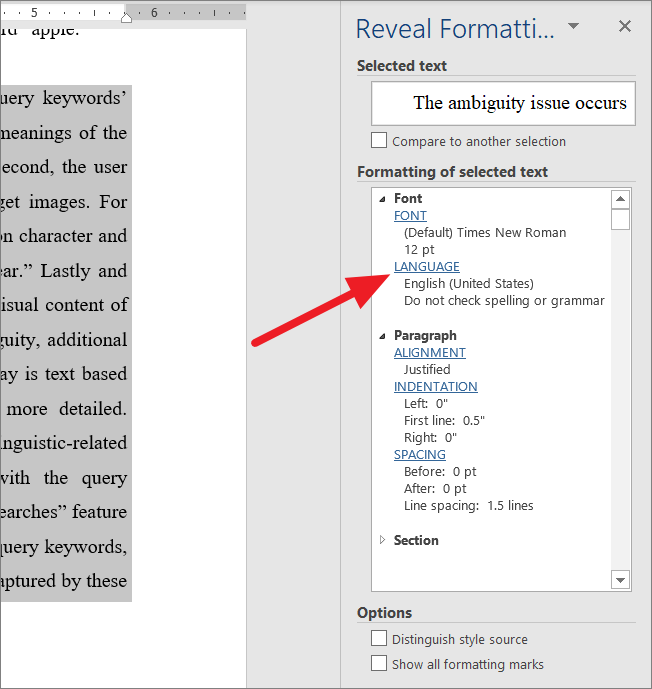Enable Compare to another selection
The width and height of the screenshot is (652, 689).
(x=379, y=141)
